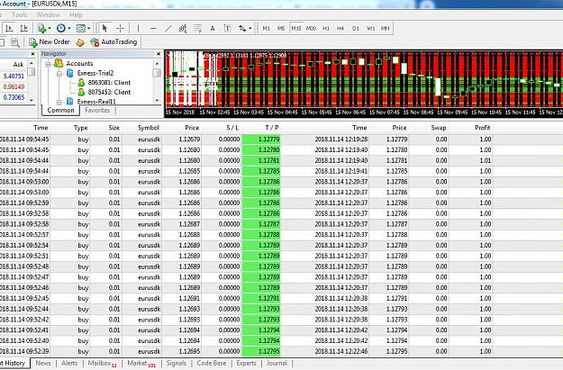Viewport: 563px width, 370px height.
Task: Open the new chart dropdown arrow
Action: [49, 28]
